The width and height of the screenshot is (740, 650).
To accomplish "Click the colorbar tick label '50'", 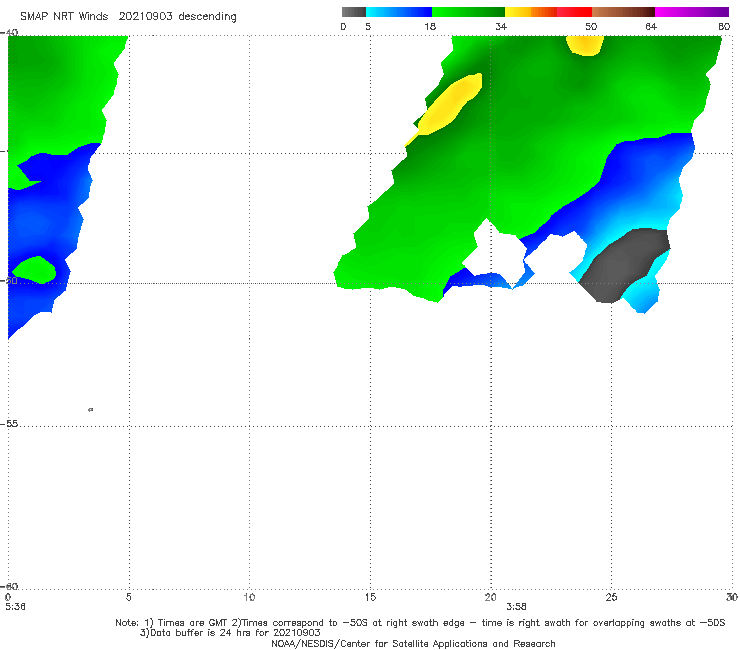I will pyautogui.click(x=591, y=26).
